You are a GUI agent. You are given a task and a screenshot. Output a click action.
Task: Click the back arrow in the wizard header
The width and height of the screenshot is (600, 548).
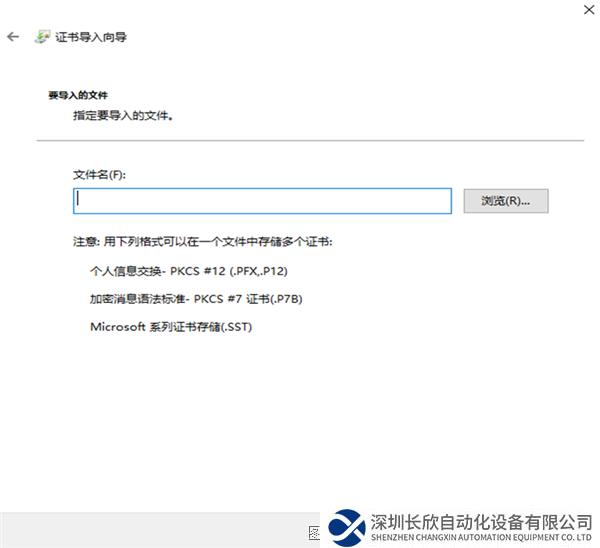coord(13,37)
